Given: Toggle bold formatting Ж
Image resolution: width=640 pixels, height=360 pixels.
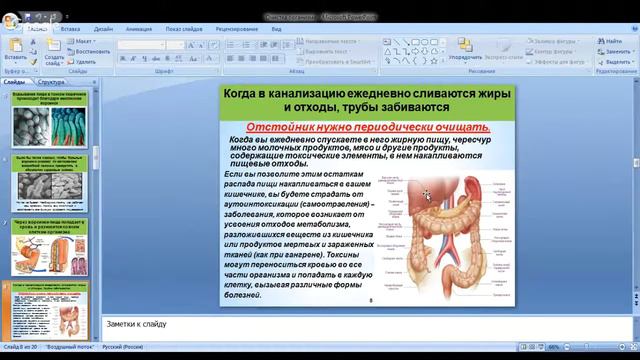Looking at the screenshot, I should point(122,59).
